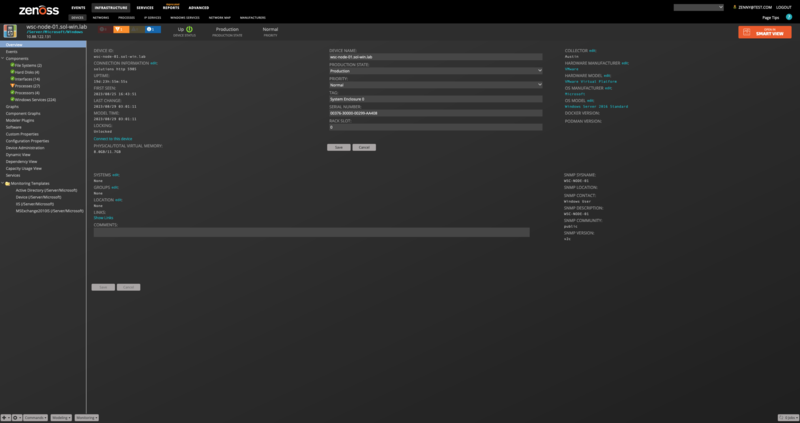Open the Advanced top menu

[x=198, y=8]
